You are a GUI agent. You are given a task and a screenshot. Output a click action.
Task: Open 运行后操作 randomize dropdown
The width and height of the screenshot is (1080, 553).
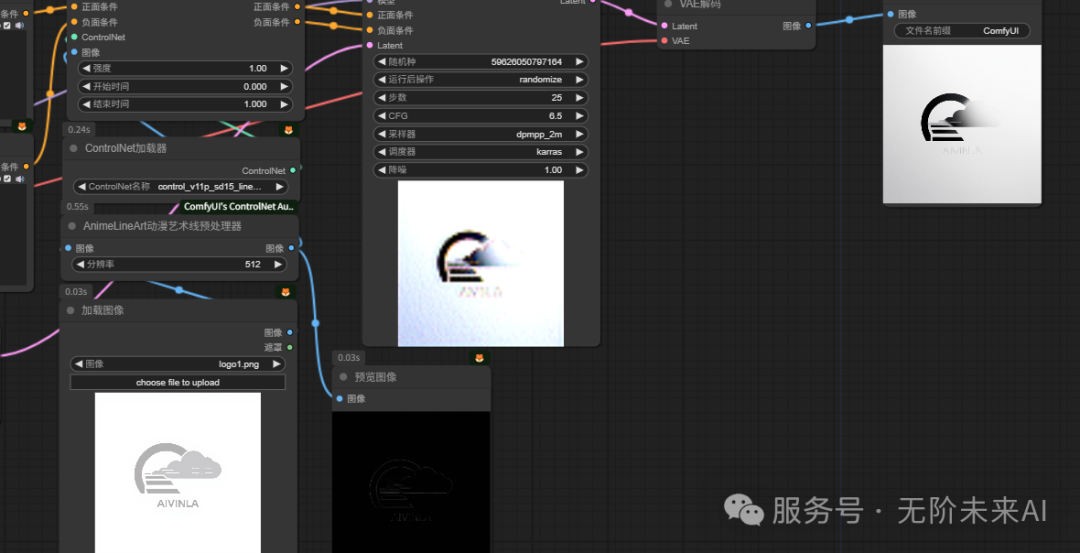click(x=481, y=80)
